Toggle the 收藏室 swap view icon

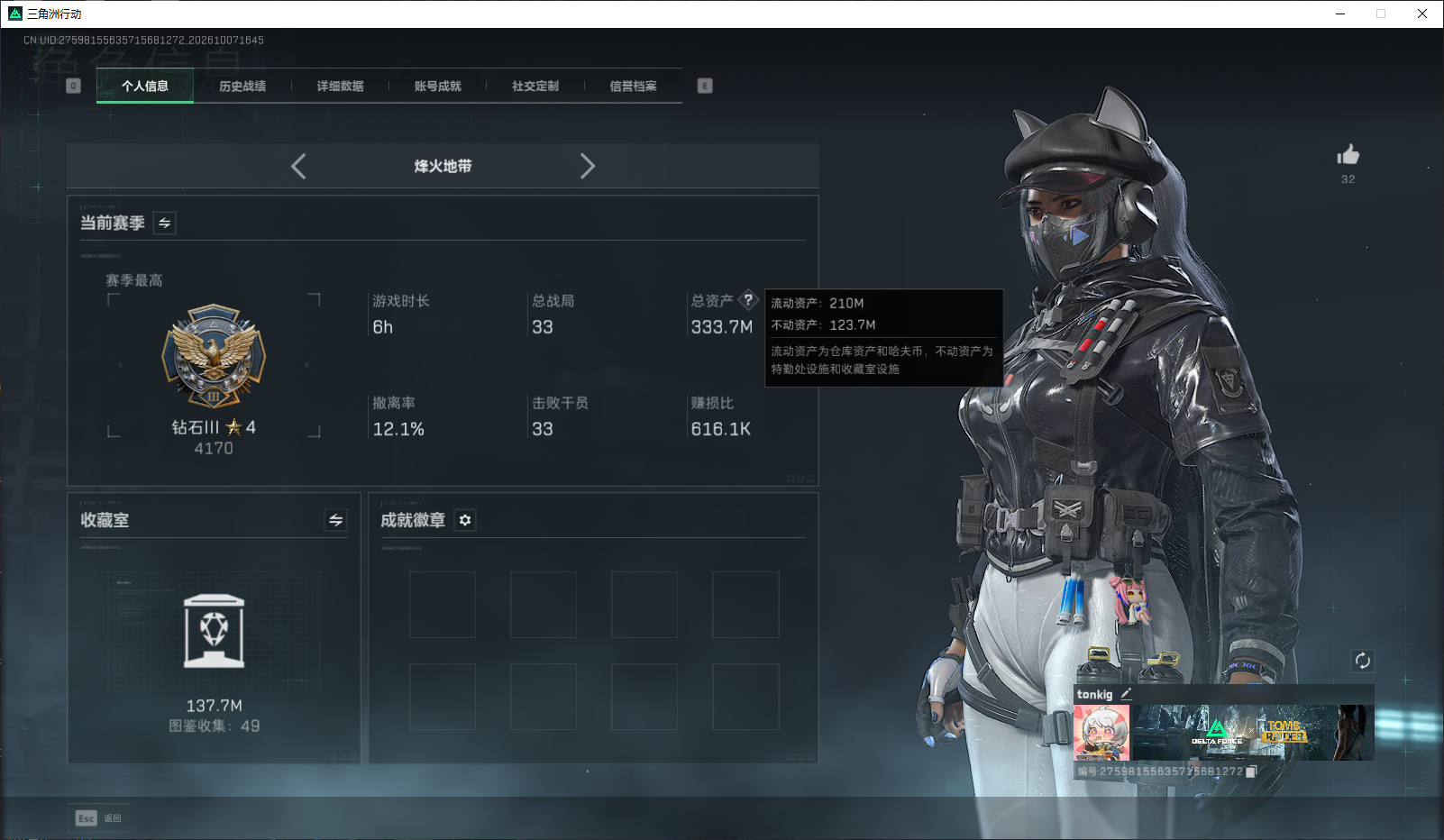(335, 520)
